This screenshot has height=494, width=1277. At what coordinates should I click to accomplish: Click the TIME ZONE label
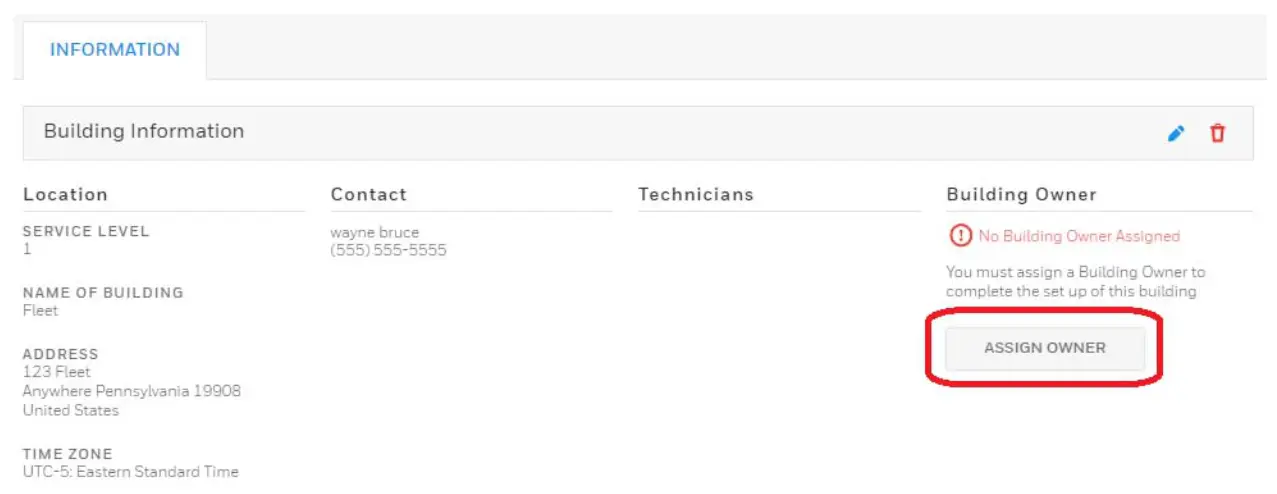click(x=68, y=454)
